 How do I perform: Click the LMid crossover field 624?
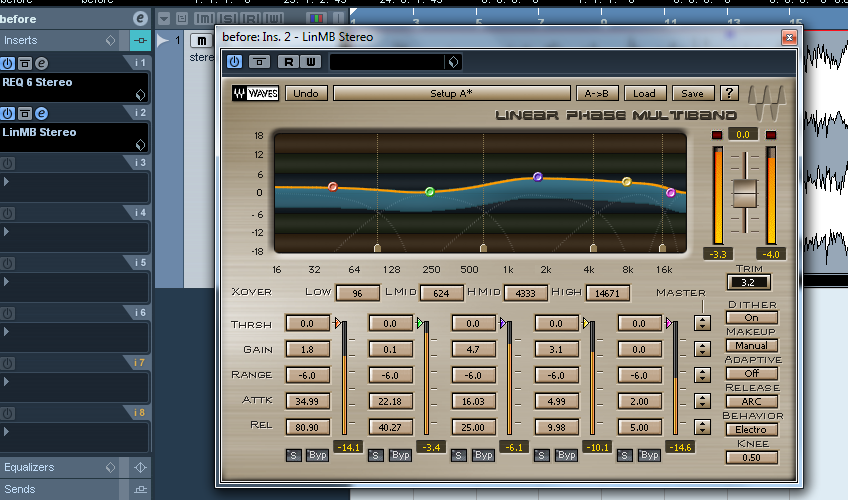pyautogui.click(x=441, y=293)
